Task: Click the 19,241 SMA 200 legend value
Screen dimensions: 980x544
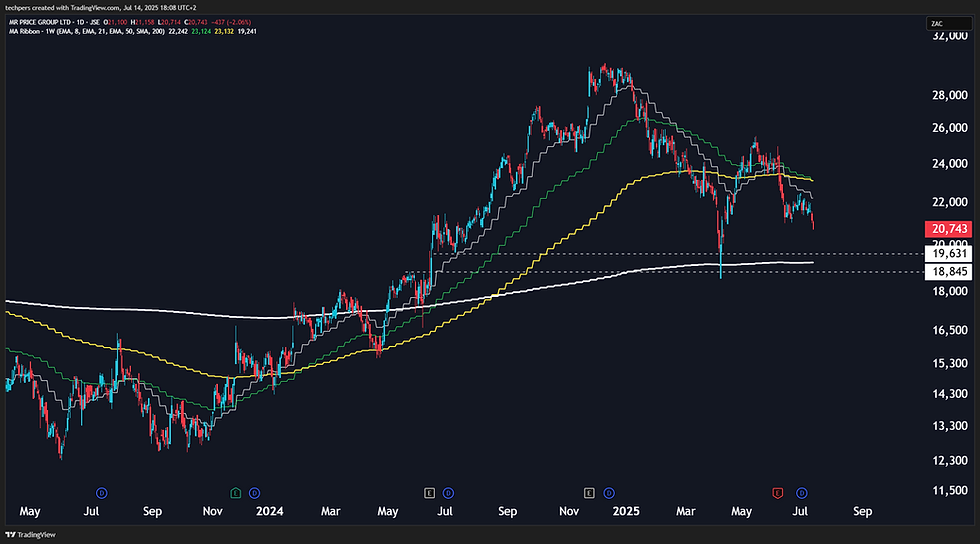Action: 247,31
